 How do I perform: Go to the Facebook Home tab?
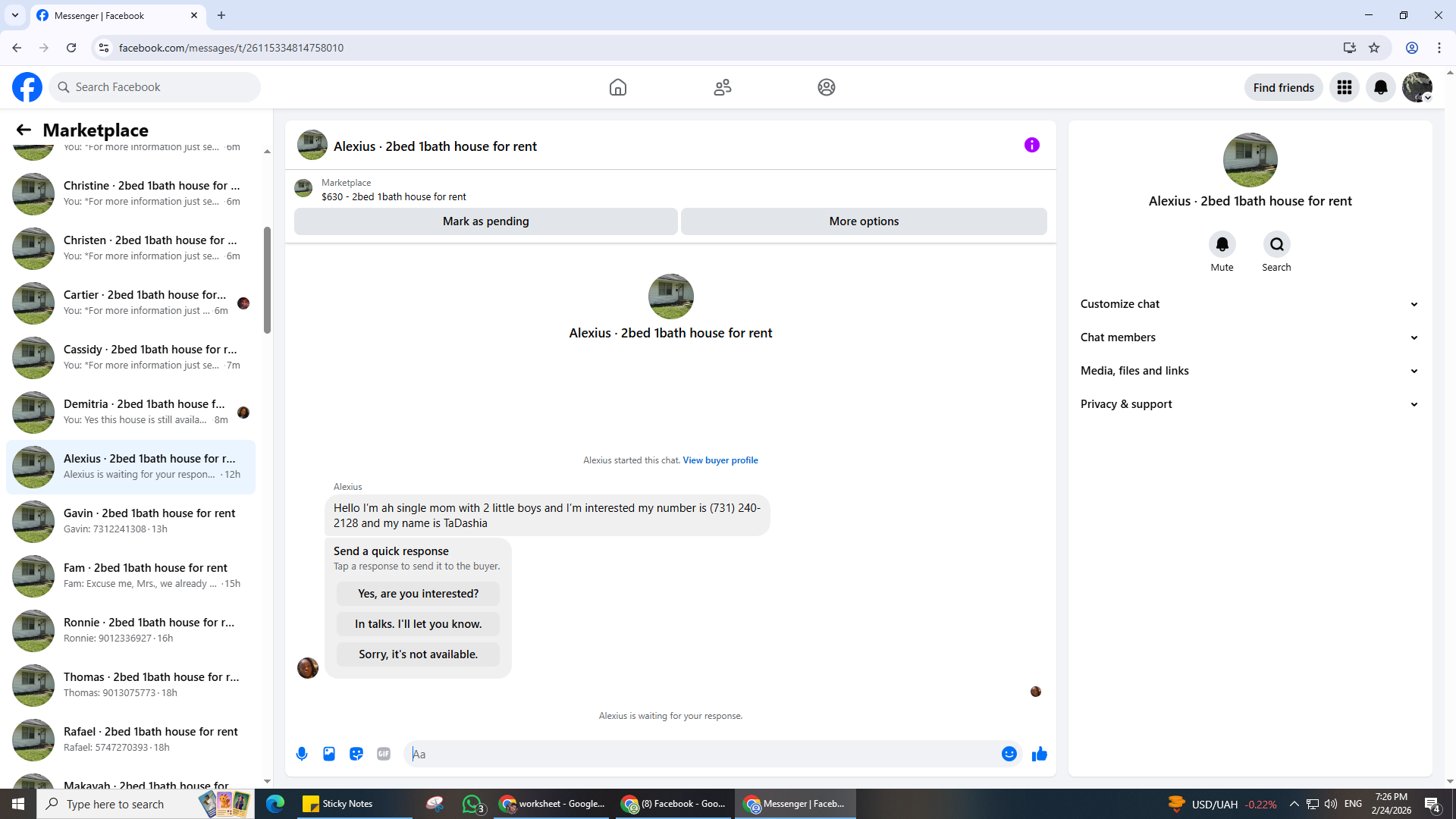tap(618, 87)
